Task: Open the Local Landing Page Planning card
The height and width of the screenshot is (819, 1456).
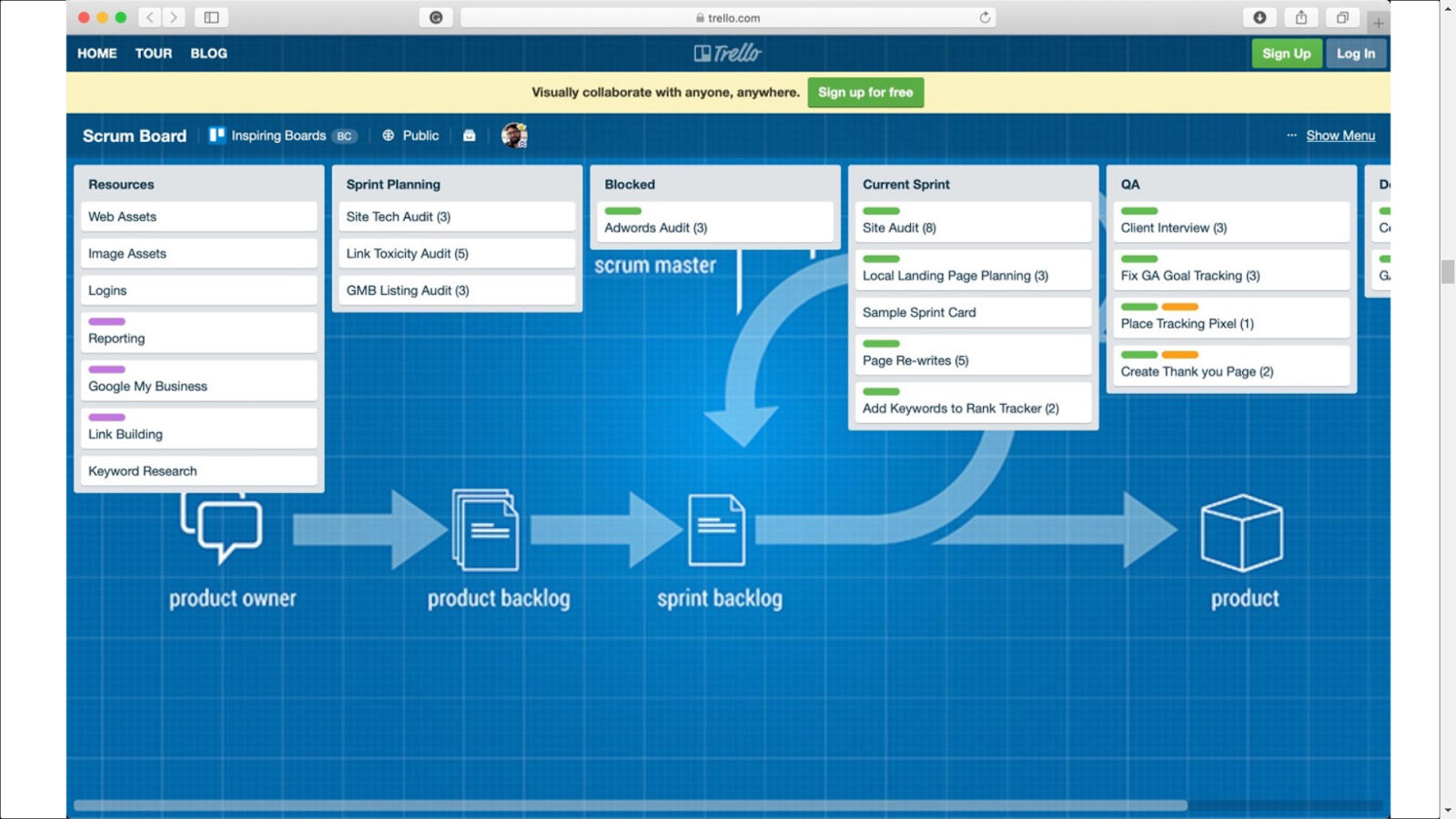Action: click(974, 270)
